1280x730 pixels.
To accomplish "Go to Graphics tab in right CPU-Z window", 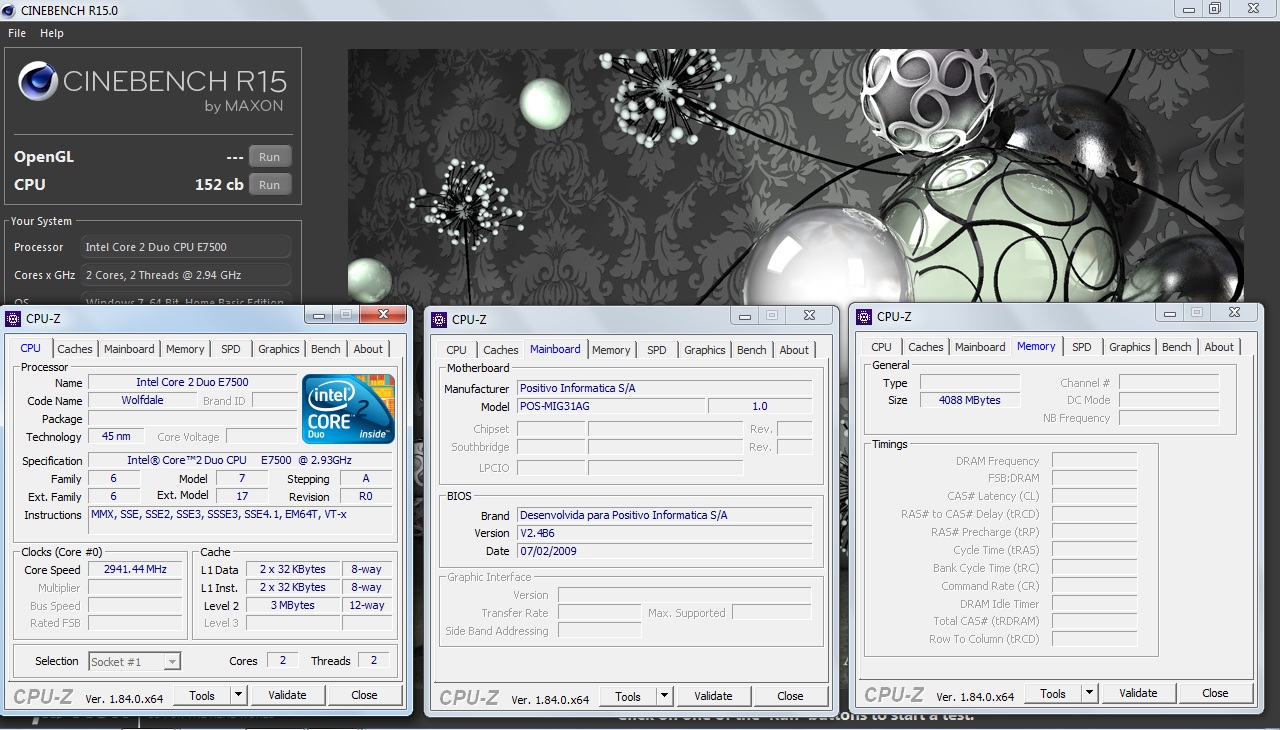I will coord(1130,347).
